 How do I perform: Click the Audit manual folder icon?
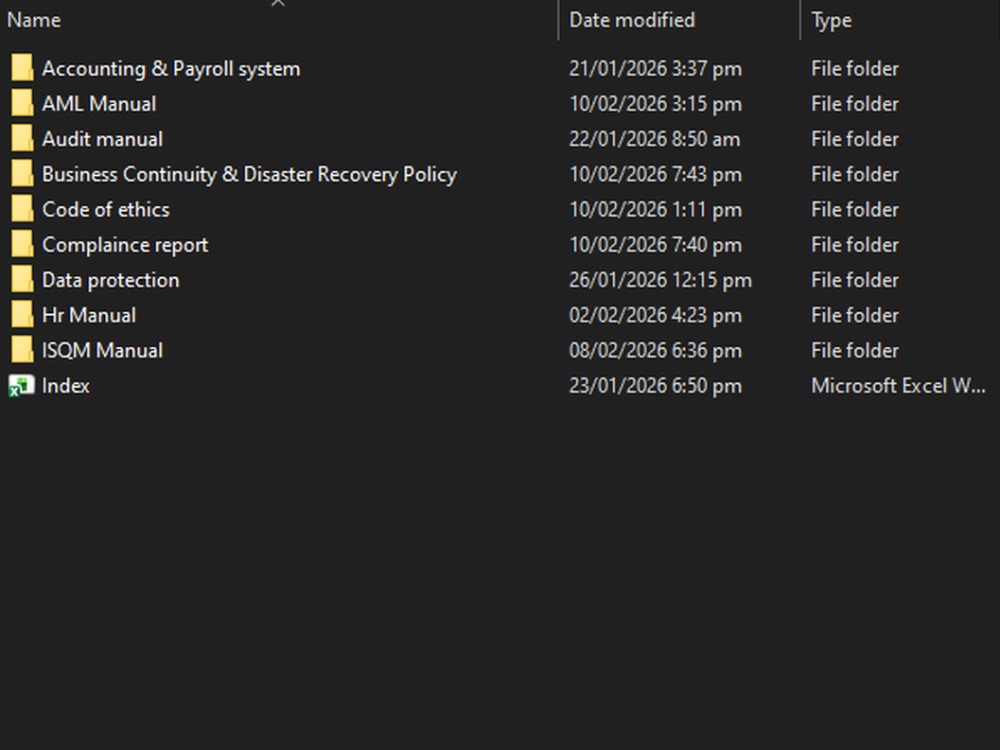pos(22,138)
